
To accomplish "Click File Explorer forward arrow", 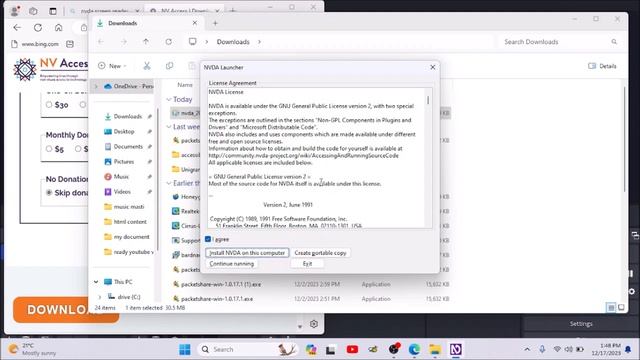I will pyautogui.click(x=124, y=42).
